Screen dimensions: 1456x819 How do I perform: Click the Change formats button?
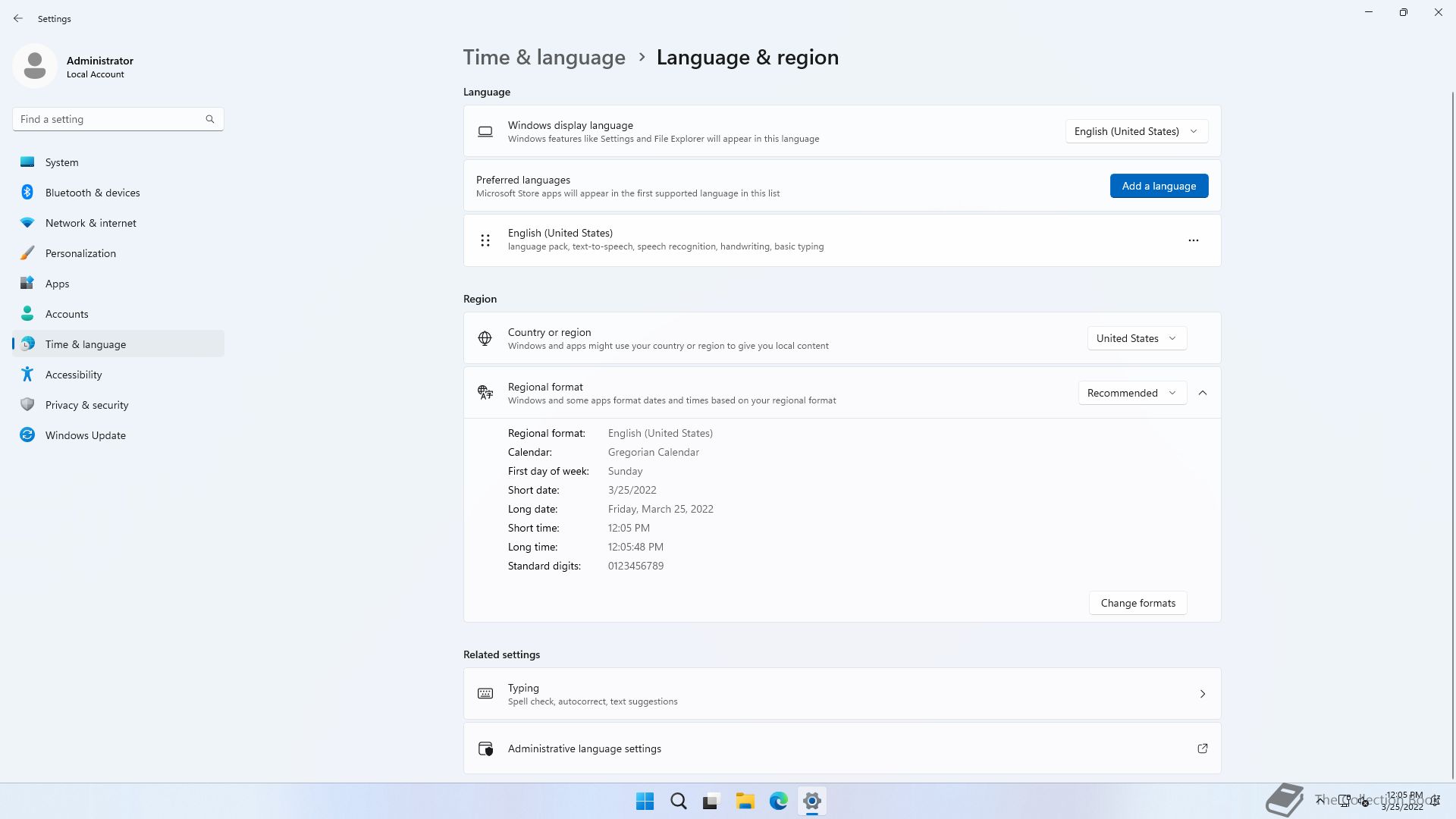(x=1137, y=603)
